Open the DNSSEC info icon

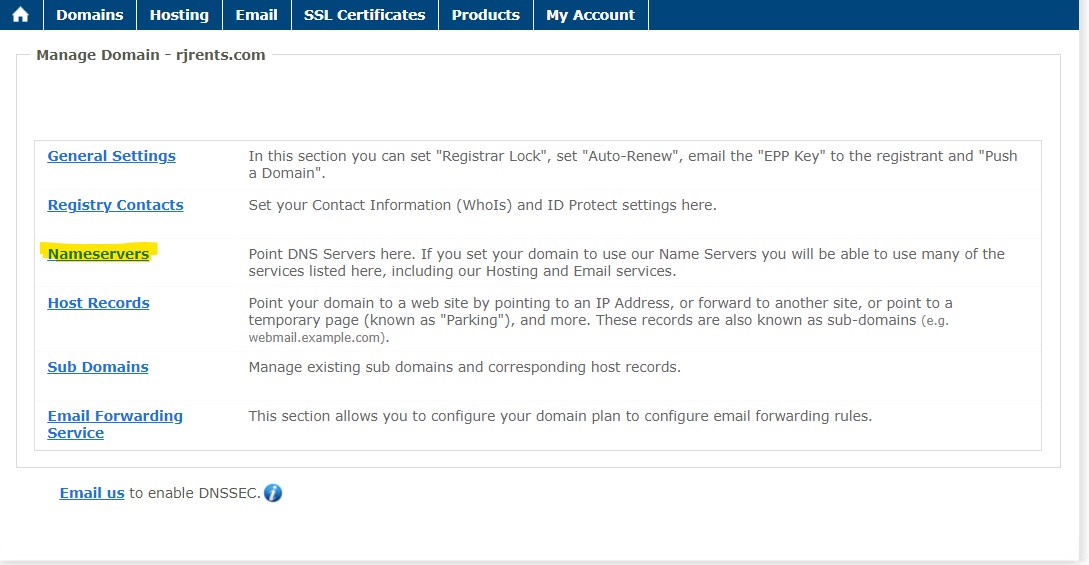pyautogui.click(x=273, y=493)
